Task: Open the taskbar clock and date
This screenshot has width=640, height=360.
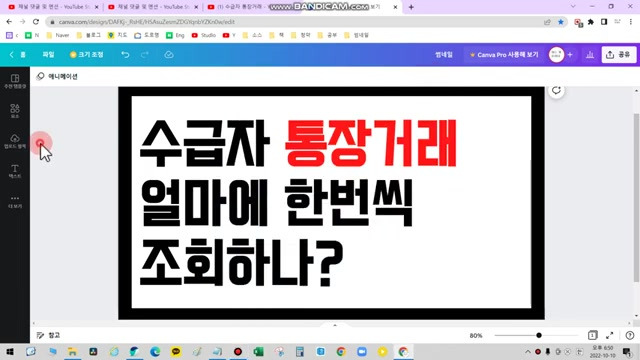Action: pyautogui.click(x=602, y=351)
